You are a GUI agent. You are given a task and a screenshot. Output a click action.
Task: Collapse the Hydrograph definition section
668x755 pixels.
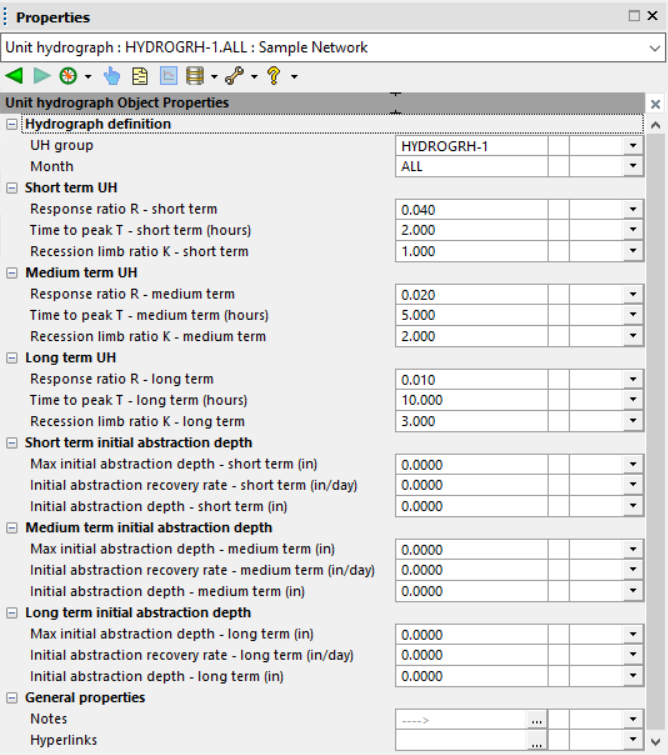pos(12,124)
